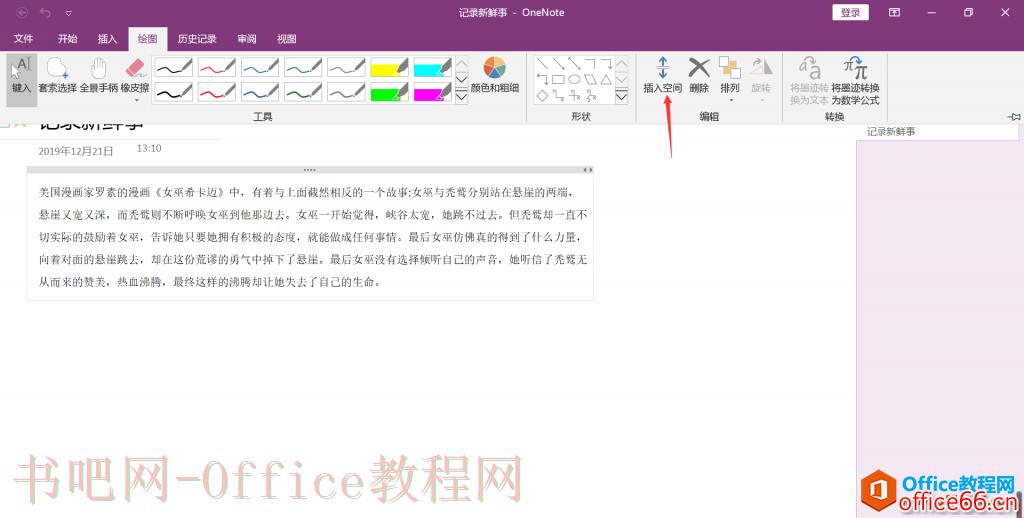This screenshot has width=1024, height=518.
Task: Pick the thick green pen
Action: [x=303, y=91]
